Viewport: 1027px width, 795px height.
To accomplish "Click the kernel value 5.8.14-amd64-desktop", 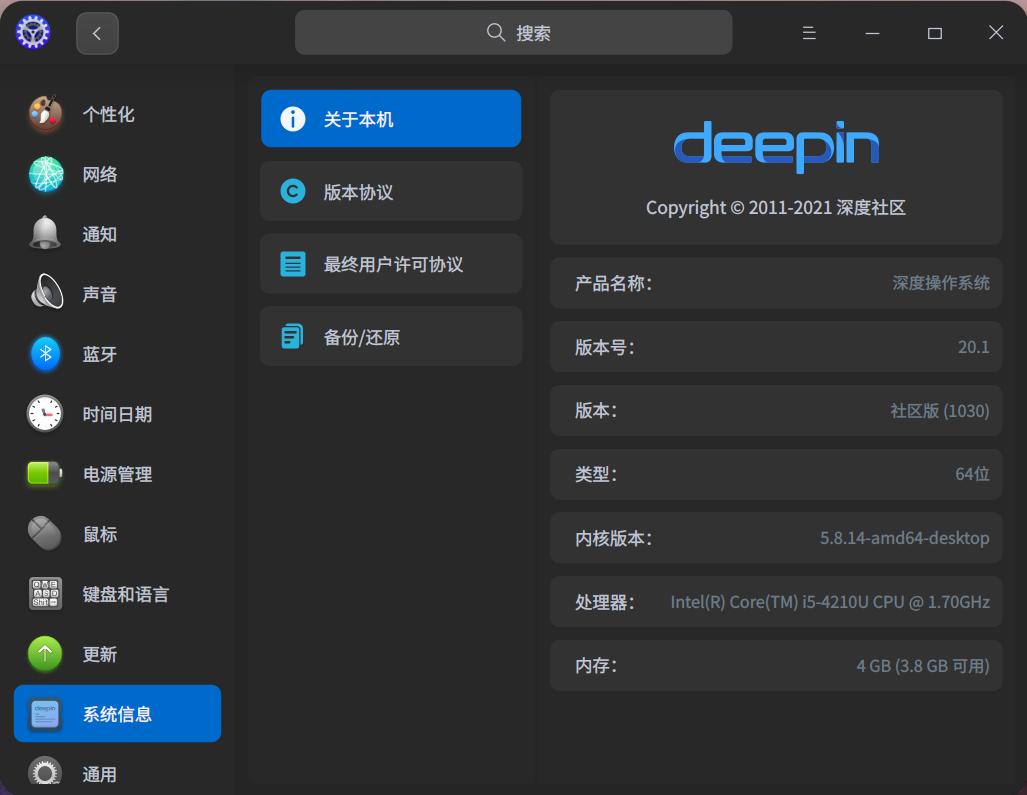I will pos(905,538).
